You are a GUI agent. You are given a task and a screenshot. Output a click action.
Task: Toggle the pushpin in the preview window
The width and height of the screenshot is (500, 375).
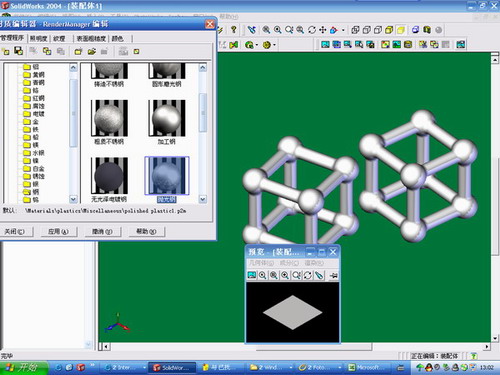(333, 275)
